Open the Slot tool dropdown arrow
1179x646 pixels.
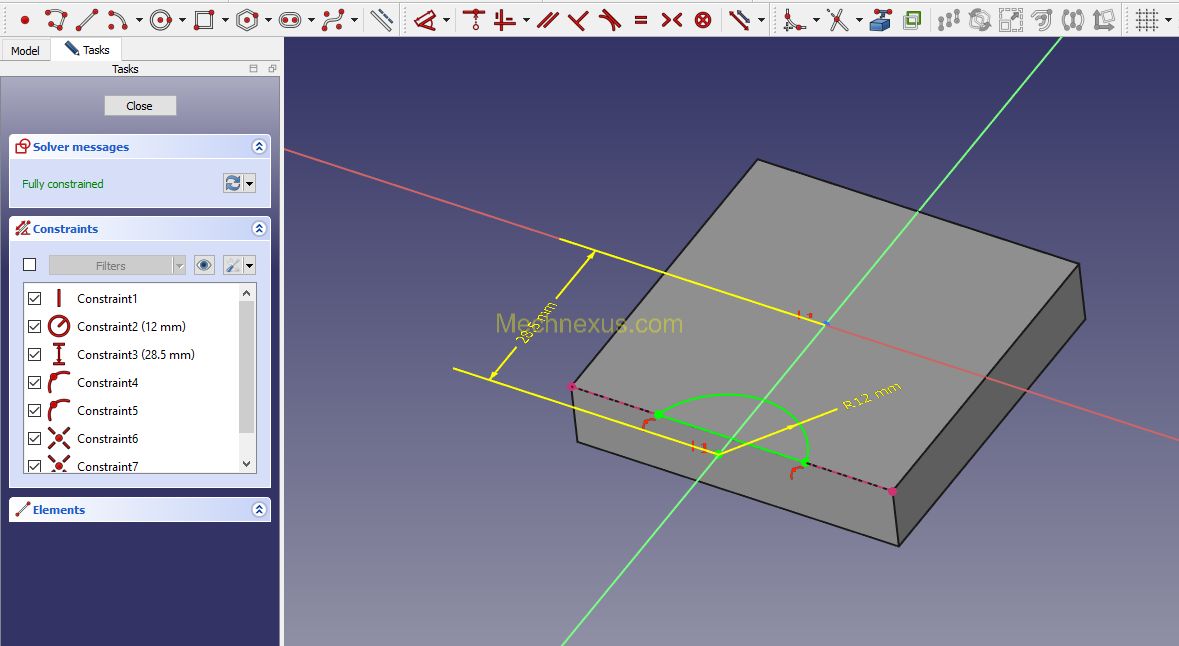point(311,20)
